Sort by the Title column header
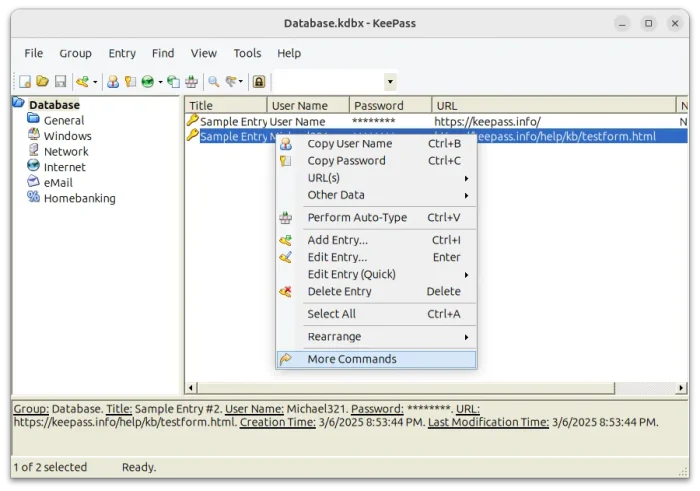Viewport: 700px width, 491px height. click(x=226, y=106)
